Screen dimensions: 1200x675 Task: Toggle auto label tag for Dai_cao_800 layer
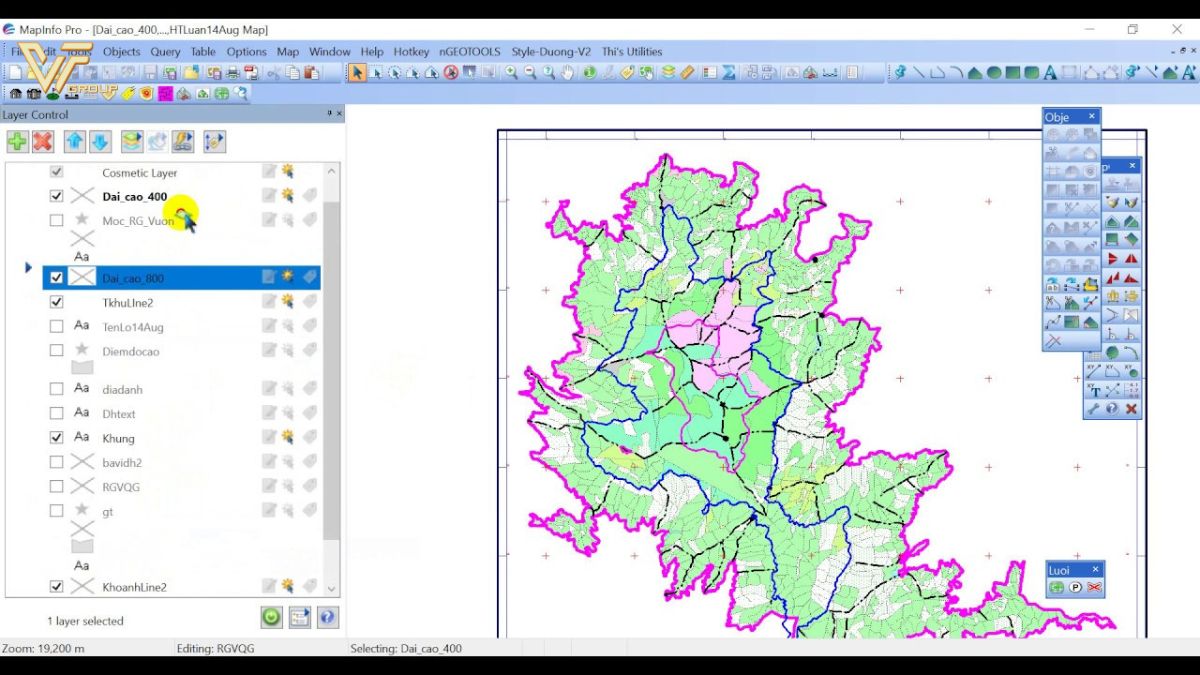309,277
